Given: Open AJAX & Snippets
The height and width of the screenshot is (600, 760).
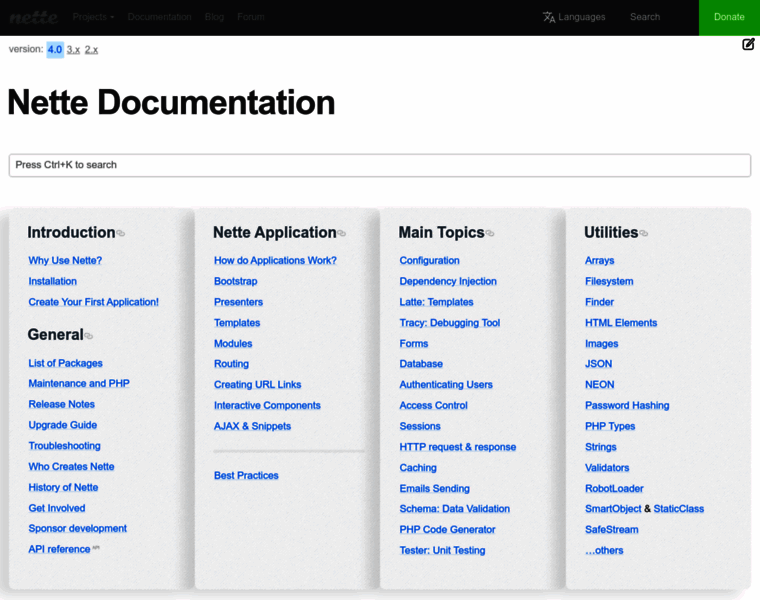Looking at the screenshot, I should coord(253,426).
